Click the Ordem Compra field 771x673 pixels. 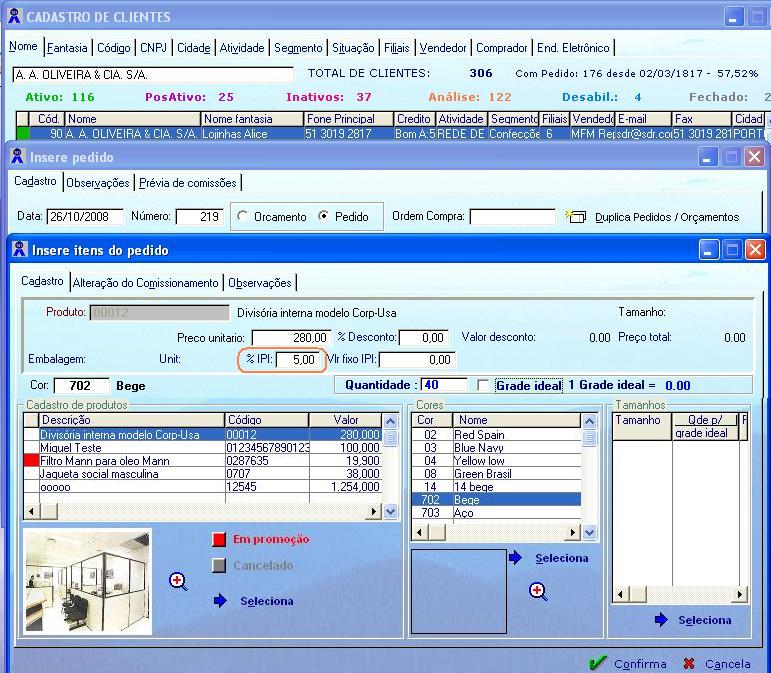pyautogui.click(x=512, y=216)
